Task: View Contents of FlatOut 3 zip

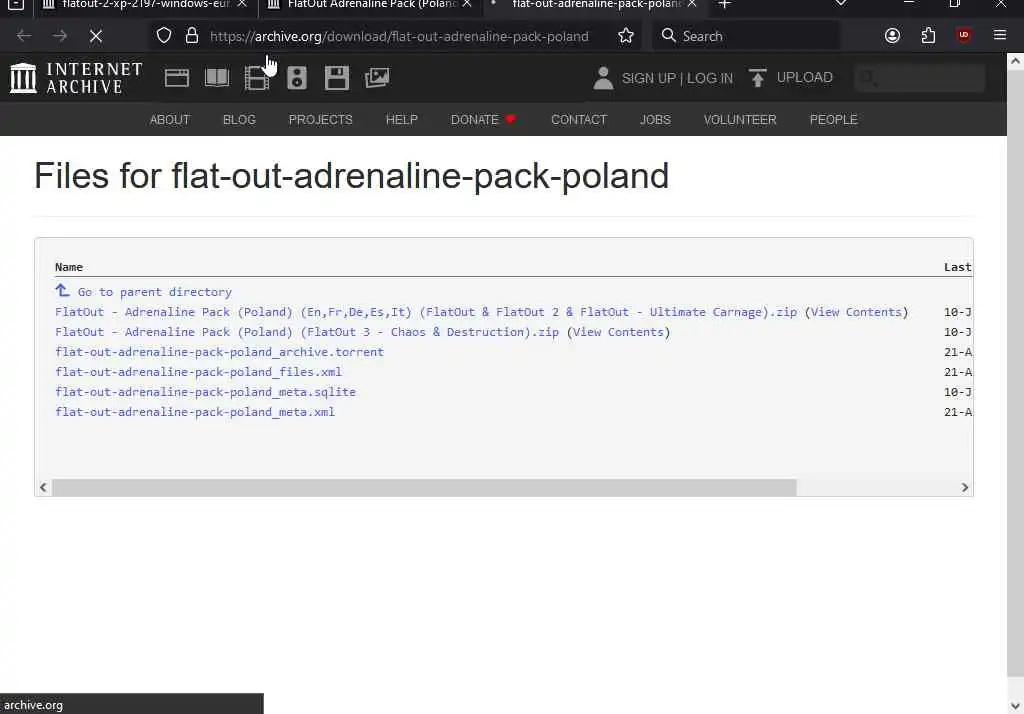Action: (x=618, y=332)
